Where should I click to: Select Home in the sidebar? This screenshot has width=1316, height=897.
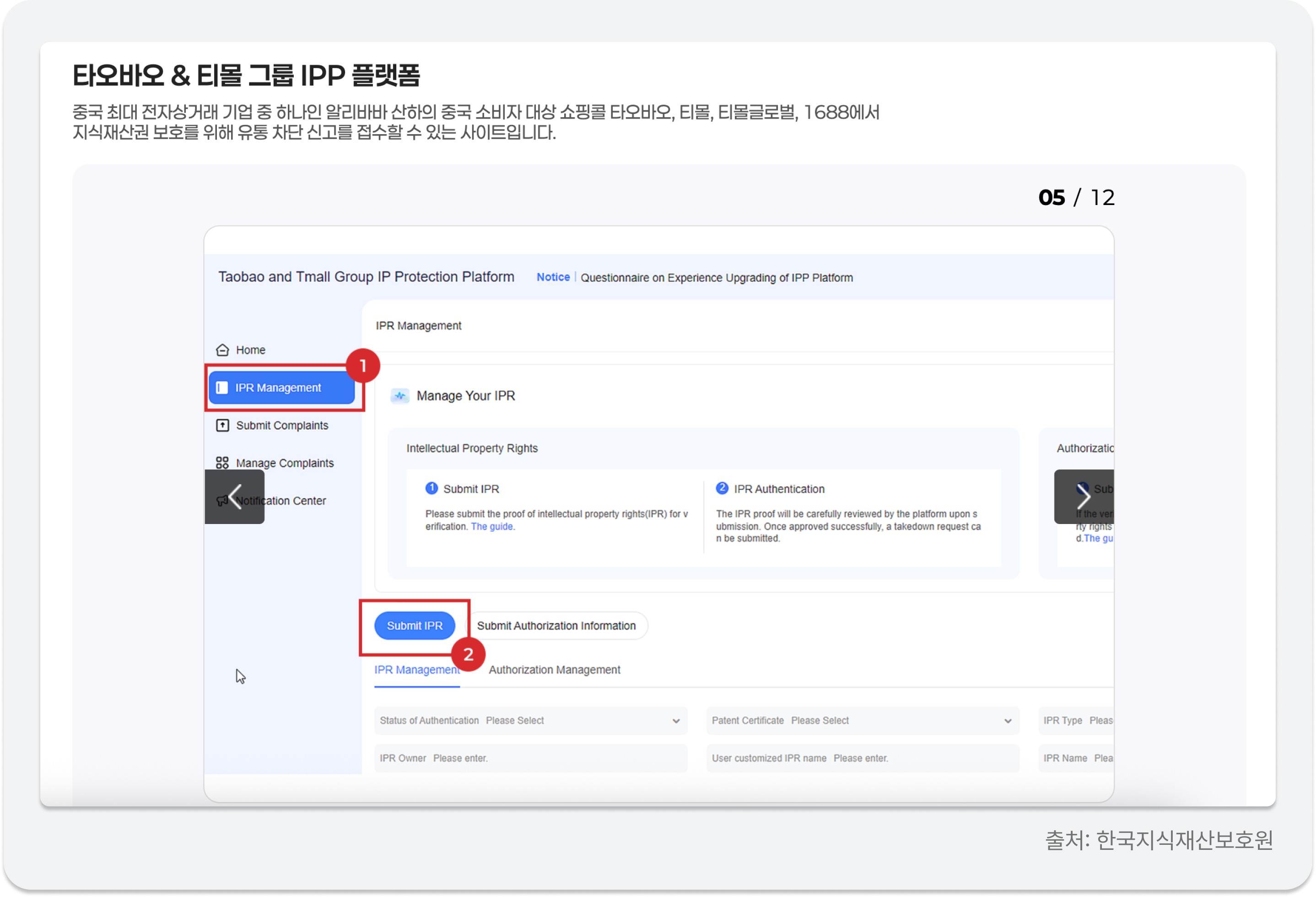[250, 350]
